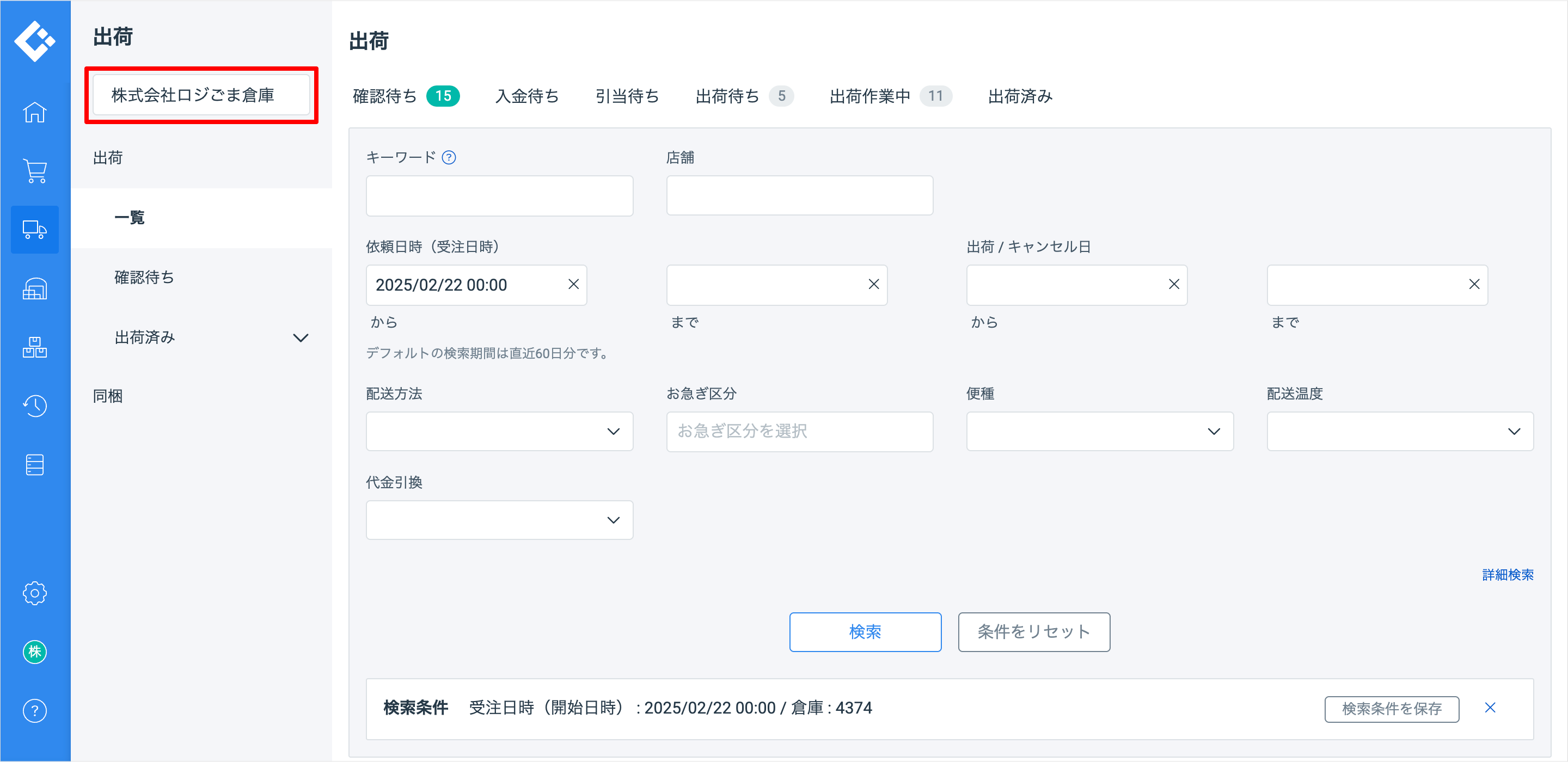Screen dimensions: 1568x762
Task: Open the 代金引換 dropdown
Action: (x=499, y=520)
